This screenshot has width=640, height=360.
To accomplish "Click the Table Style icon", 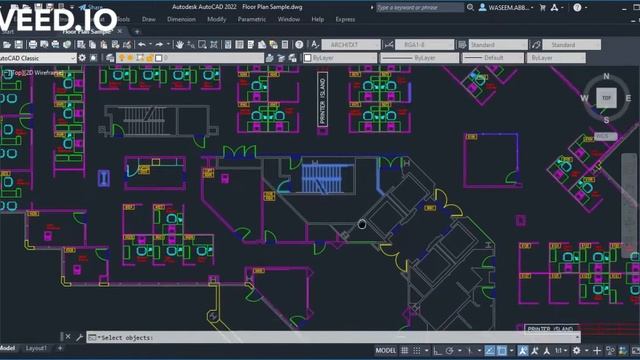I will coord(462,44).
